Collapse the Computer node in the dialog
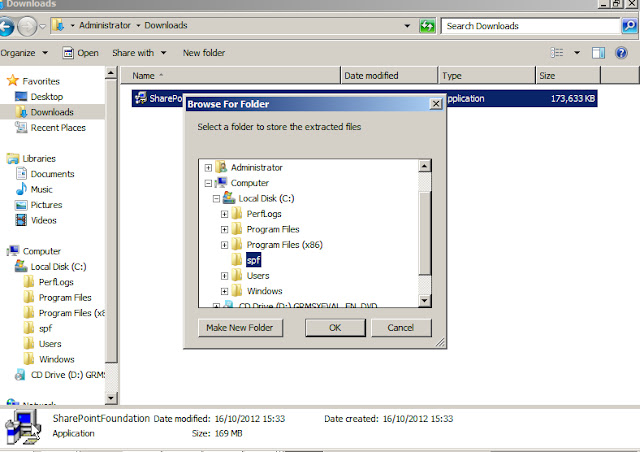This screenshot has height=452, width=640. [x=208, y=183]
